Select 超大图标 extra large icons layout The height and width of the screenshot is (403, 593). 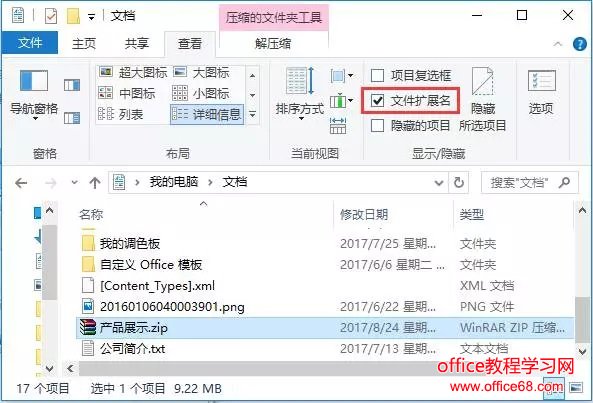(133, 72)
